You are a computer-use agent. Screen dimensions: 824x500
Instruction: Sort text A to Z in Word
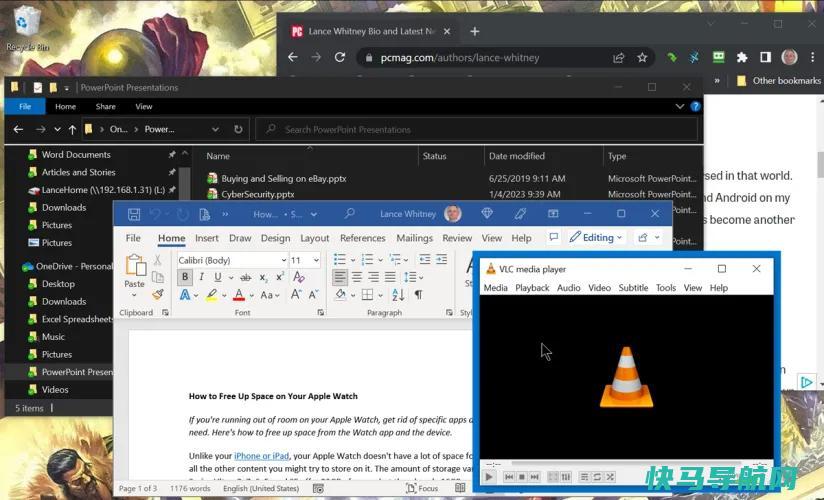398,294
